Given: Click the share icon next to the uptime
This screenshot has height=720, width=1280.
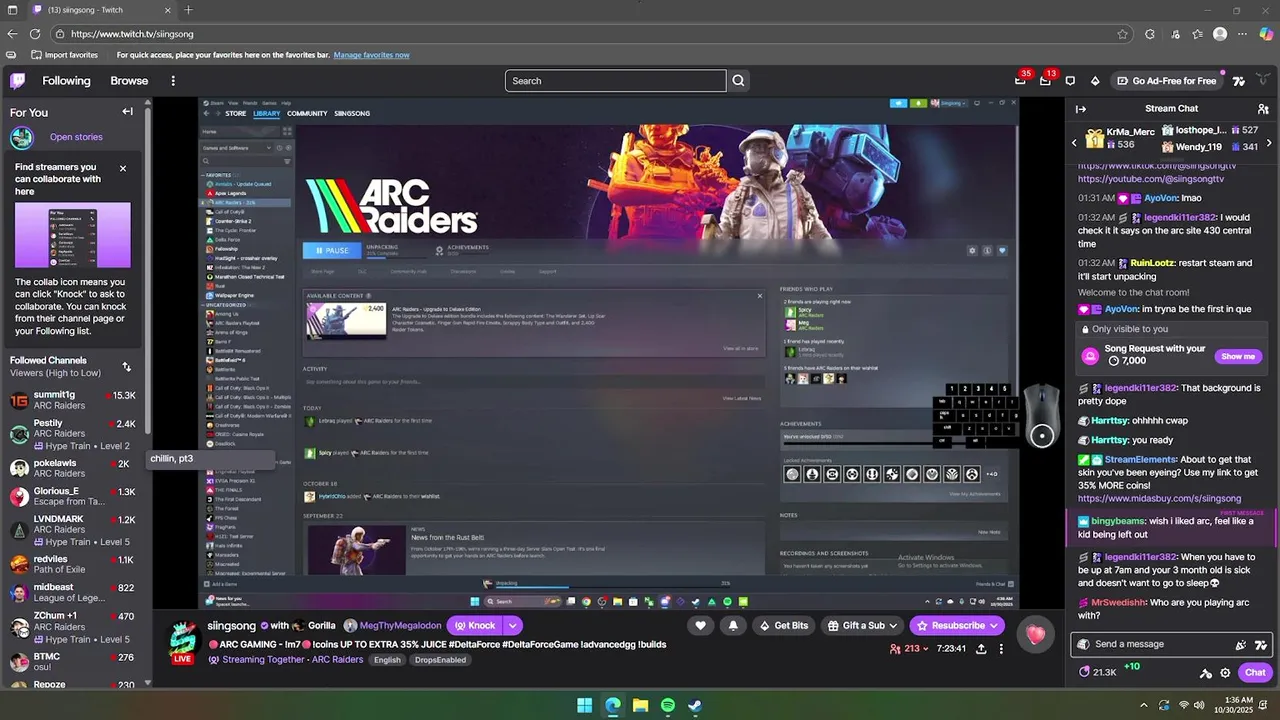Looking at the screenshot, I should click(x=981, y=649).
